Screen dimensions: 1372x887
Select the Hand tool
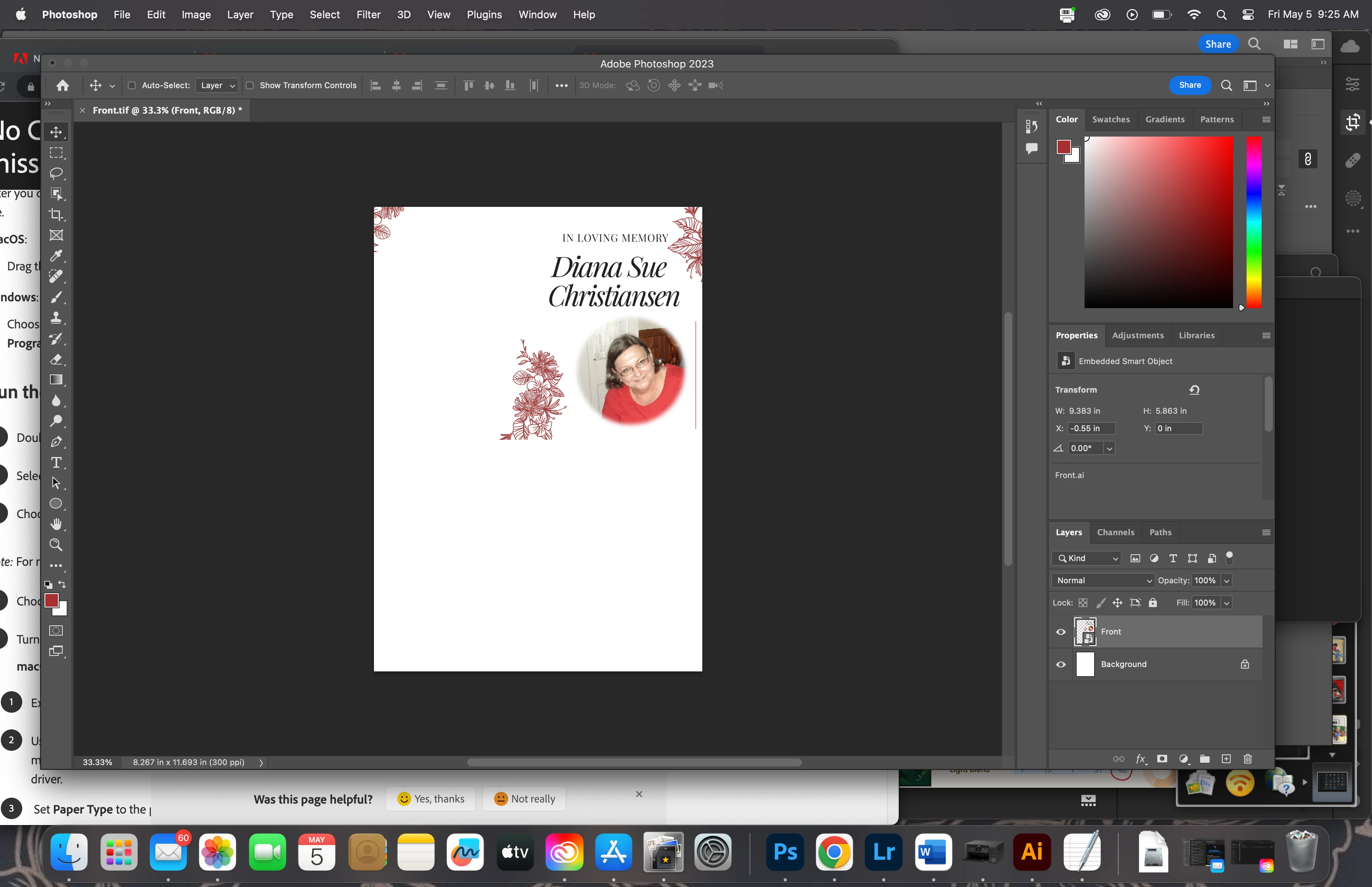(56, 524)
